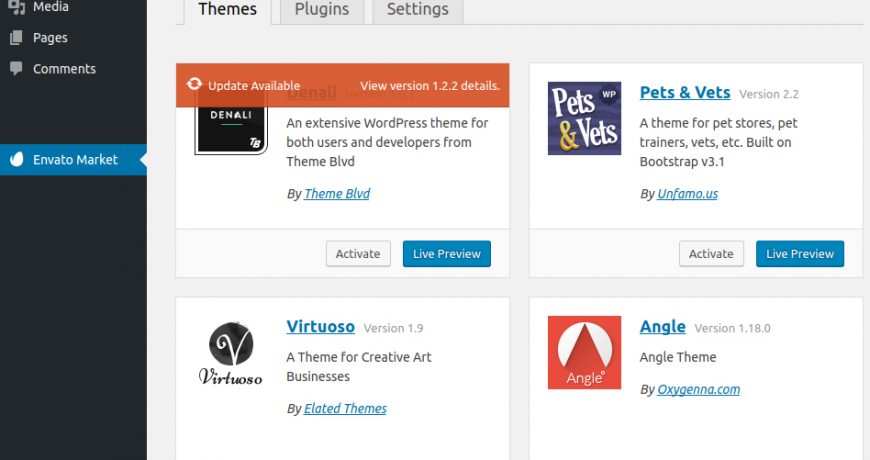Switch to the Settings tab

point(418,10)
